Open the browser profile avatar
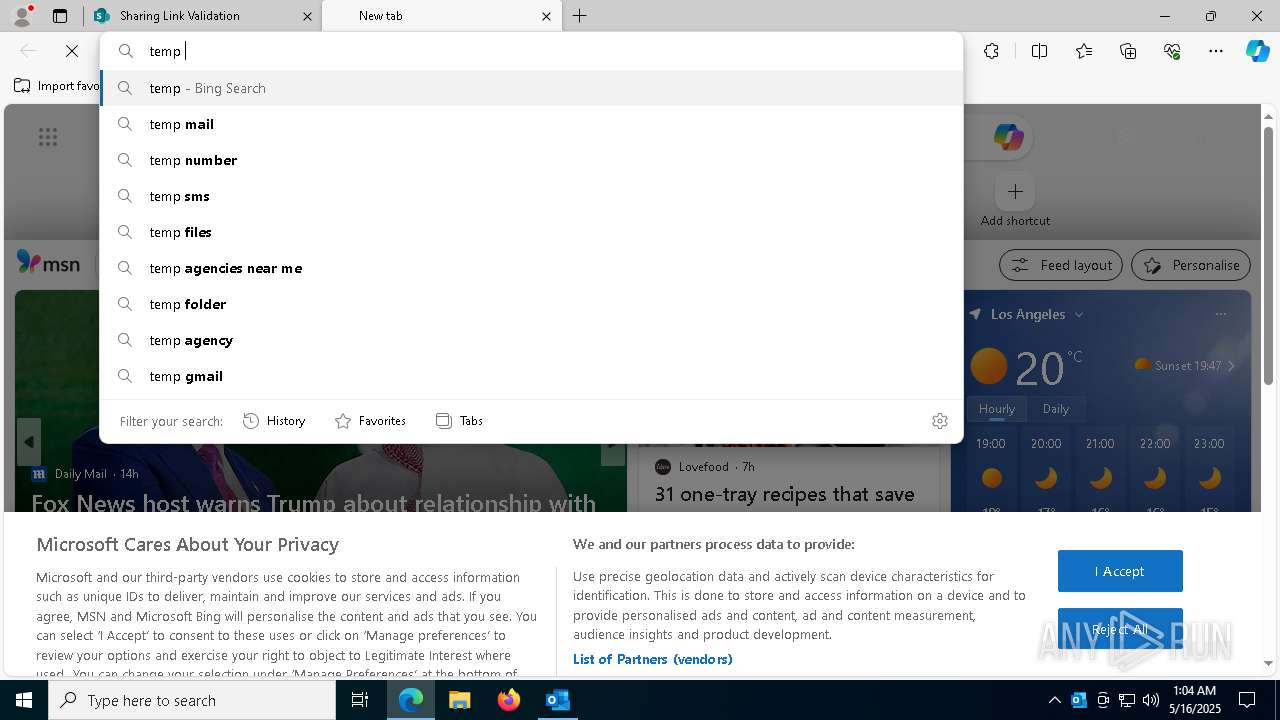Image resolution: width=1280 pixels, height=720 pixels. point(21,16)
